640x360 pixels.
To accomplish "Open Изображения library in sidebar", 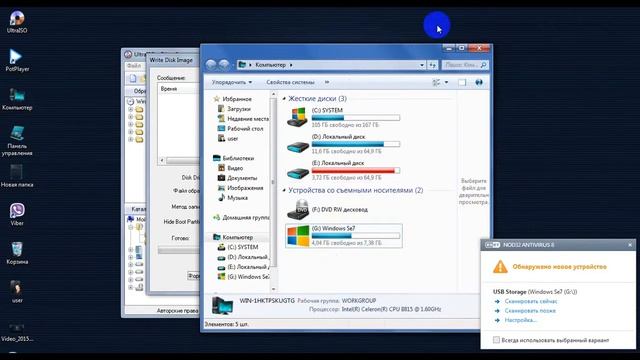I will [x=240, y=188].
